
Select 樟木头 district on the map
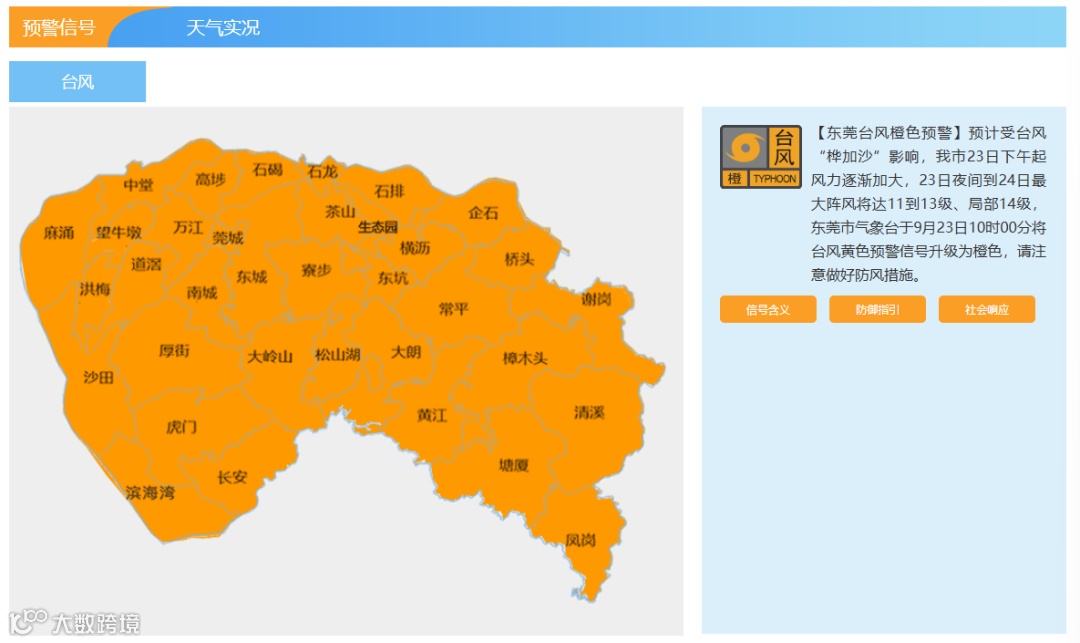click(x=525, y=358)
